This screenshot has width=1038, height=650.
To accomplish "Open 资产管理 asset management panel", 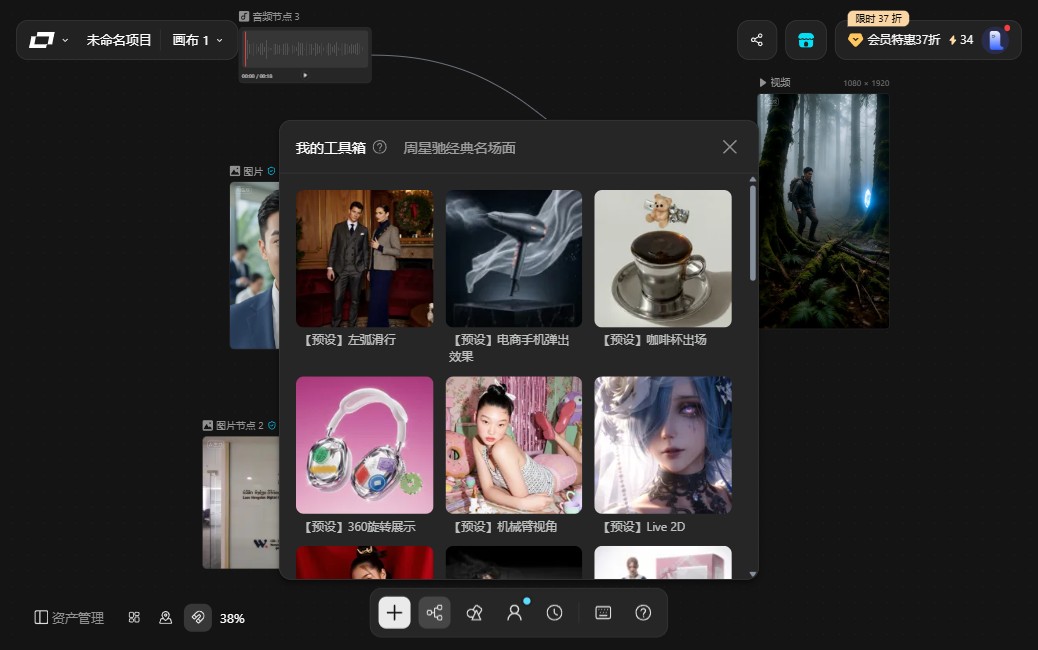I will 69,618.
